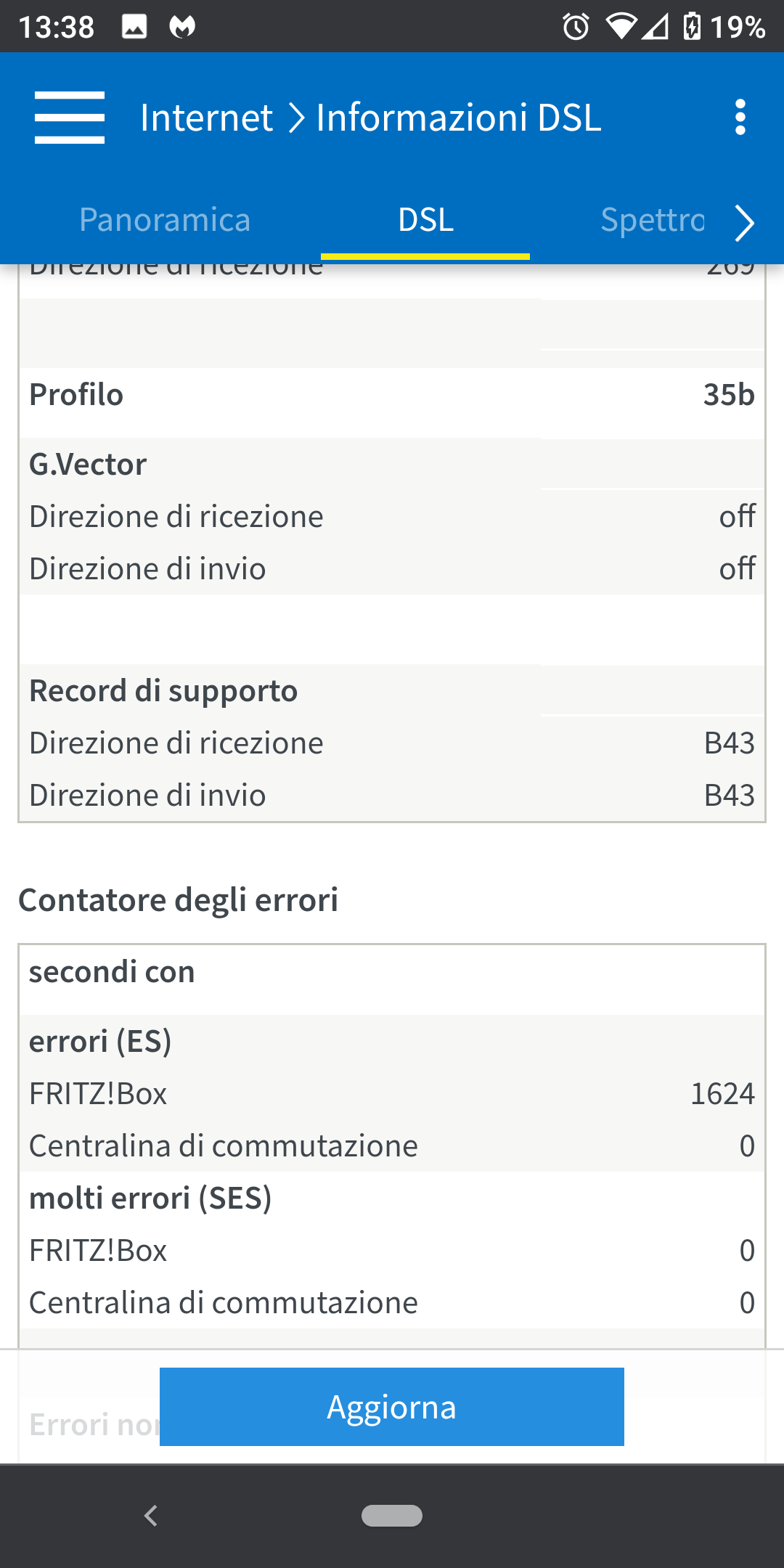This screenshot has width=784, height=1568.
Task: Tap the Malwarebytes notification icon
Action: click(182, 28)
